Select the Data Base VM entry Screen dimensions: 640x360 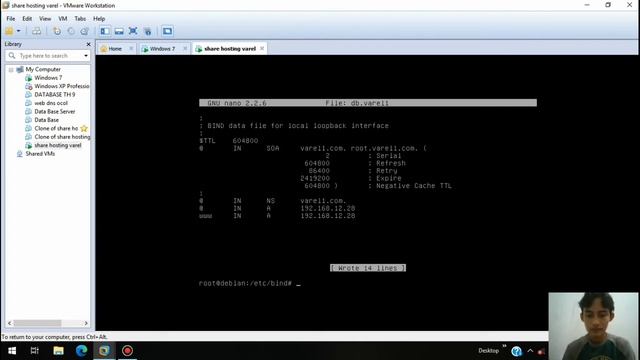click(x=47, y=120)
